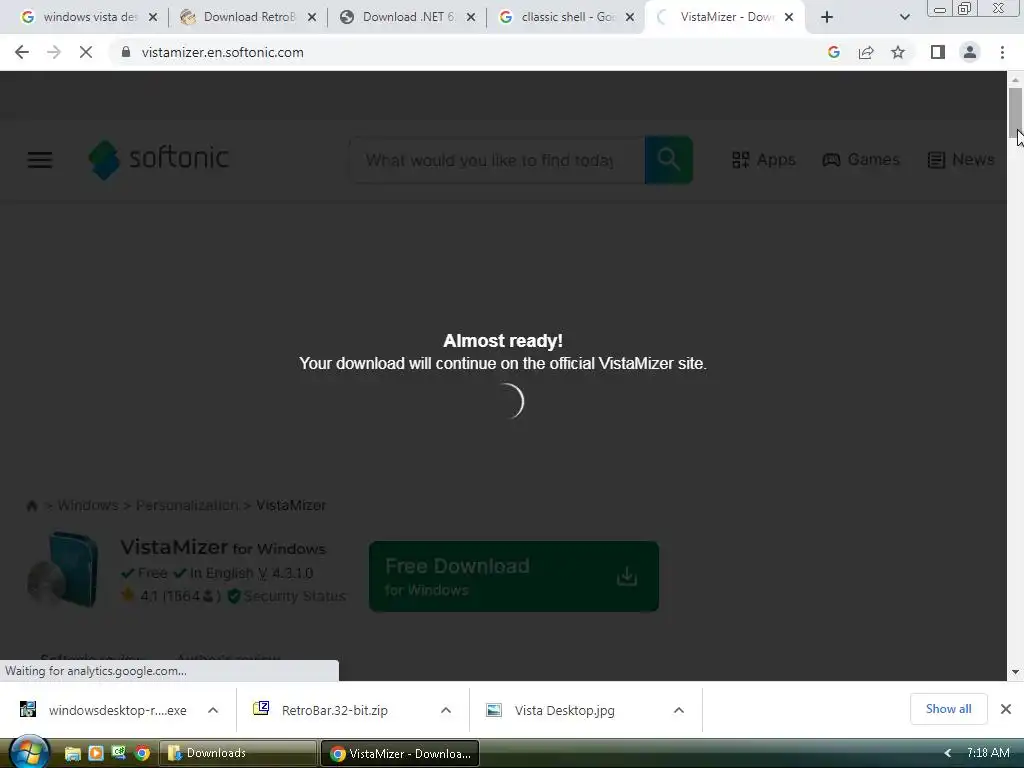Screen dimensions: 1024x768
Task: Click the Softonic search magnifier button
Action: (x=668, y=160)
